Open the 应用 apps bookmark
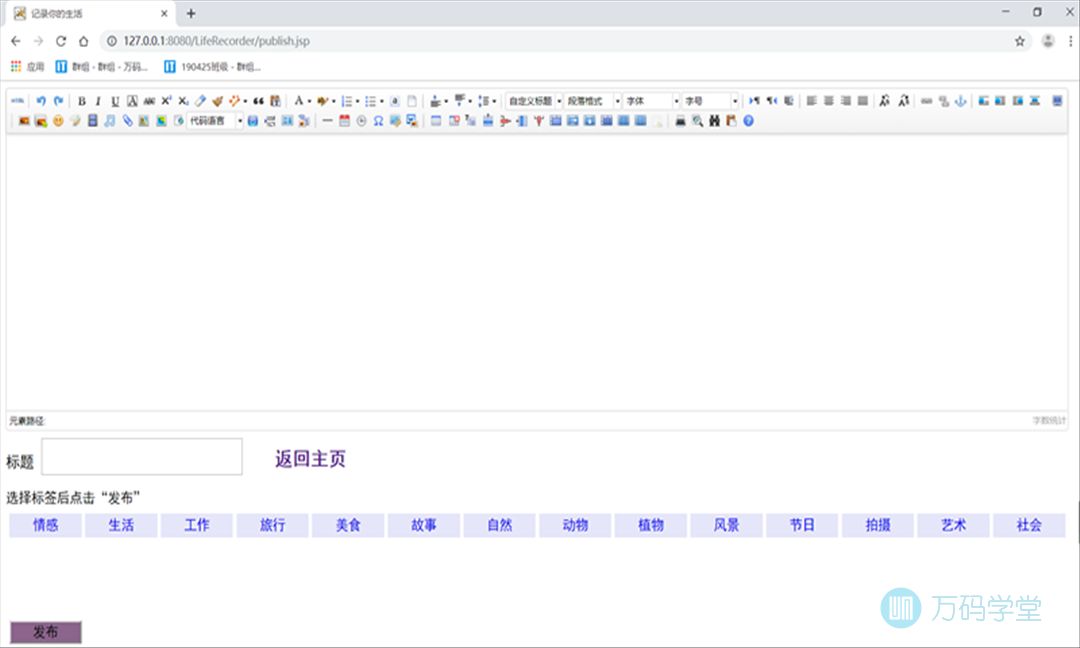 tap(28, 67)
